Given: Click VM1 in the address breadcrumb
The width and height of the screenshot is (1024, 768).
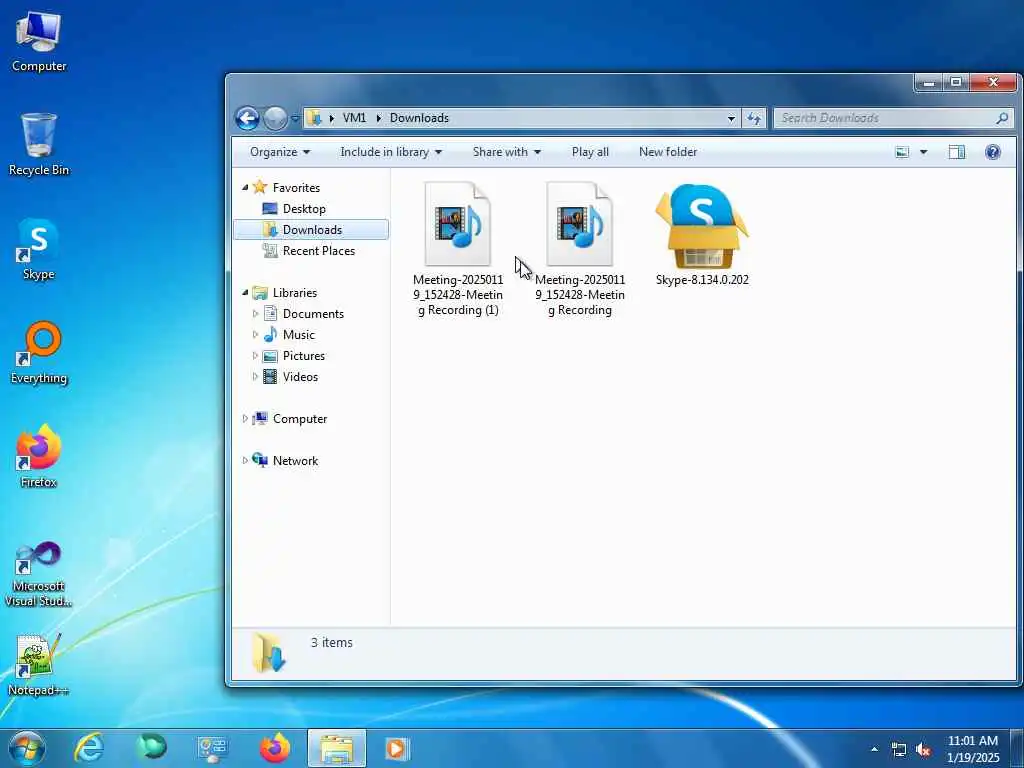Looking at the screenshot, I should 354,118.
